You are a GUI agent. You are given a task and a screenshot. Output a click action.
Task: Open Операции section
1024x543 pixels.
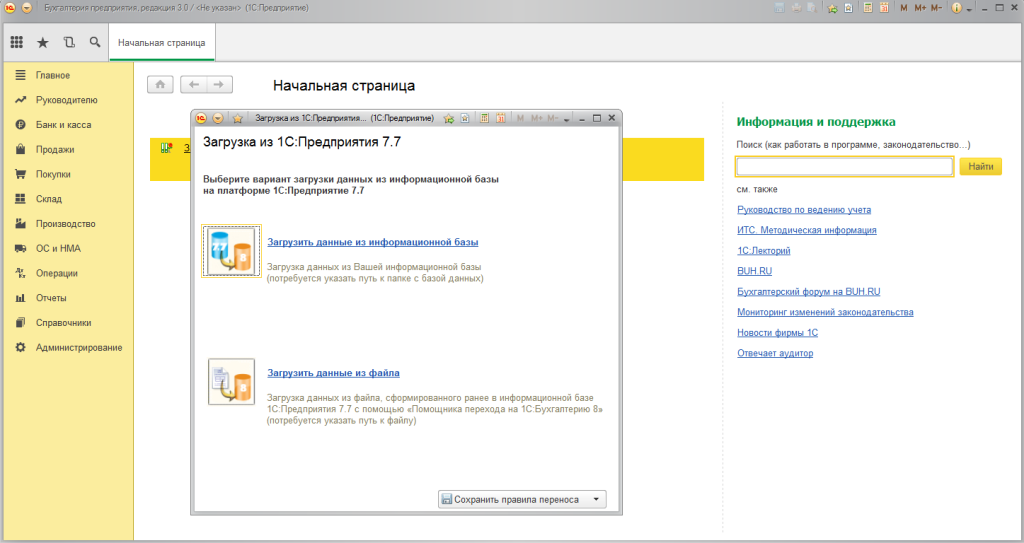click(56, 273)
